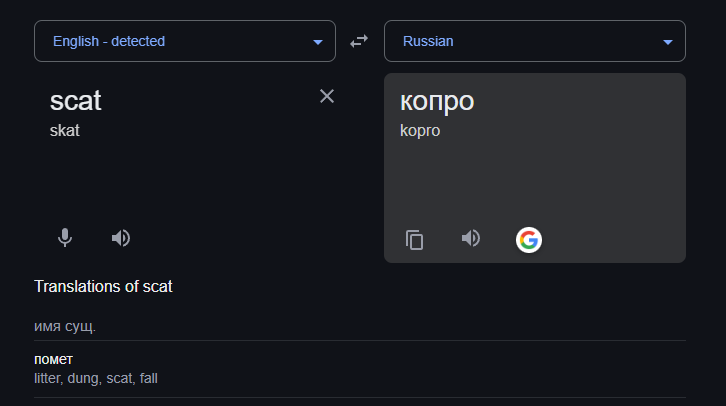Start voice input with the microphone icon
The image size is (726, 406).
click(x=65, y=238)
